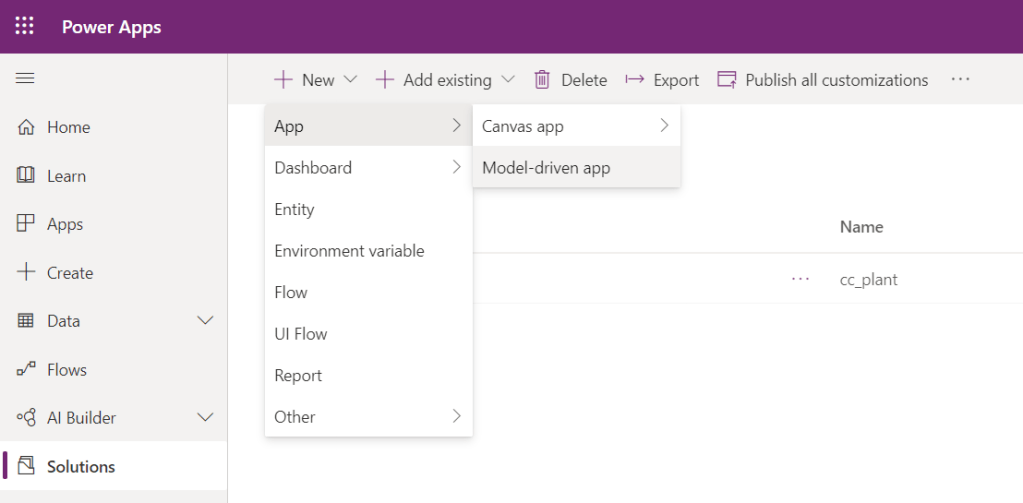Screen dimensions: 1023x503
Task: Expand the AI Builder section chevron
Action: tap(206, 418)
